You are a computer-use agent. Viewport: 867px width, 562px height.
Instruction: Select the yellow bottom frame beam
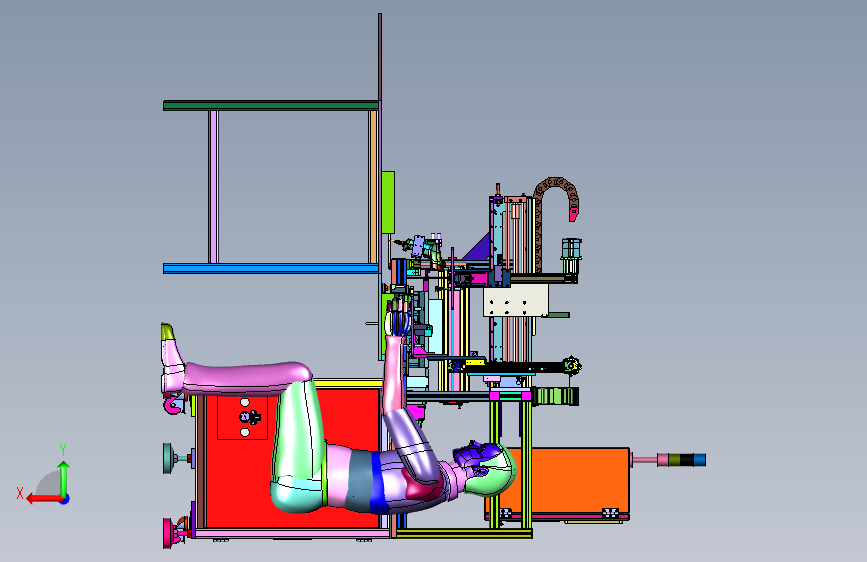pyautogui.click(x=464, y=533)
